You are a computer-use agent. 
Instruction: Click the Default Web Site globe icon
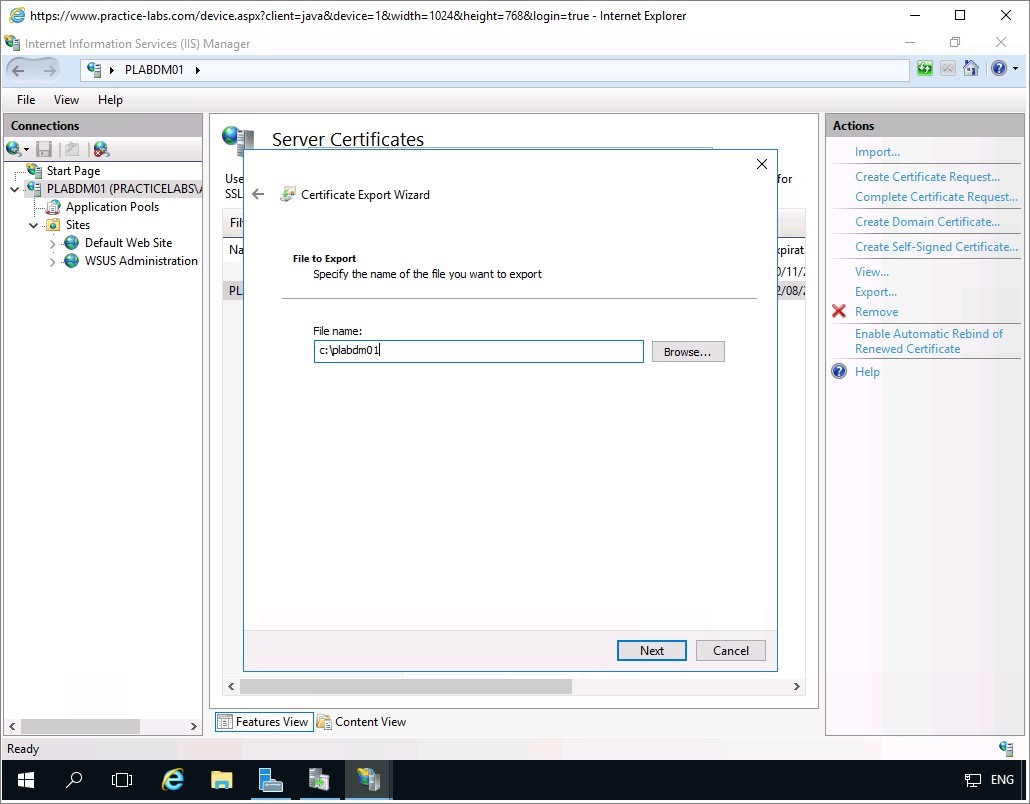click(x=72, y=243)
